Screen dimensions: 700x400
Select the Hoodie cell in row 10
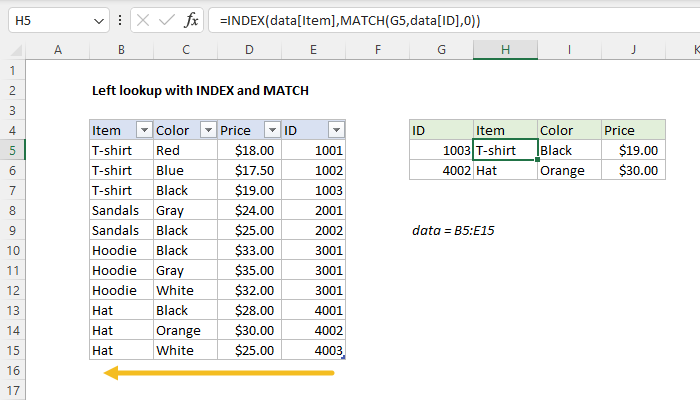121,250
